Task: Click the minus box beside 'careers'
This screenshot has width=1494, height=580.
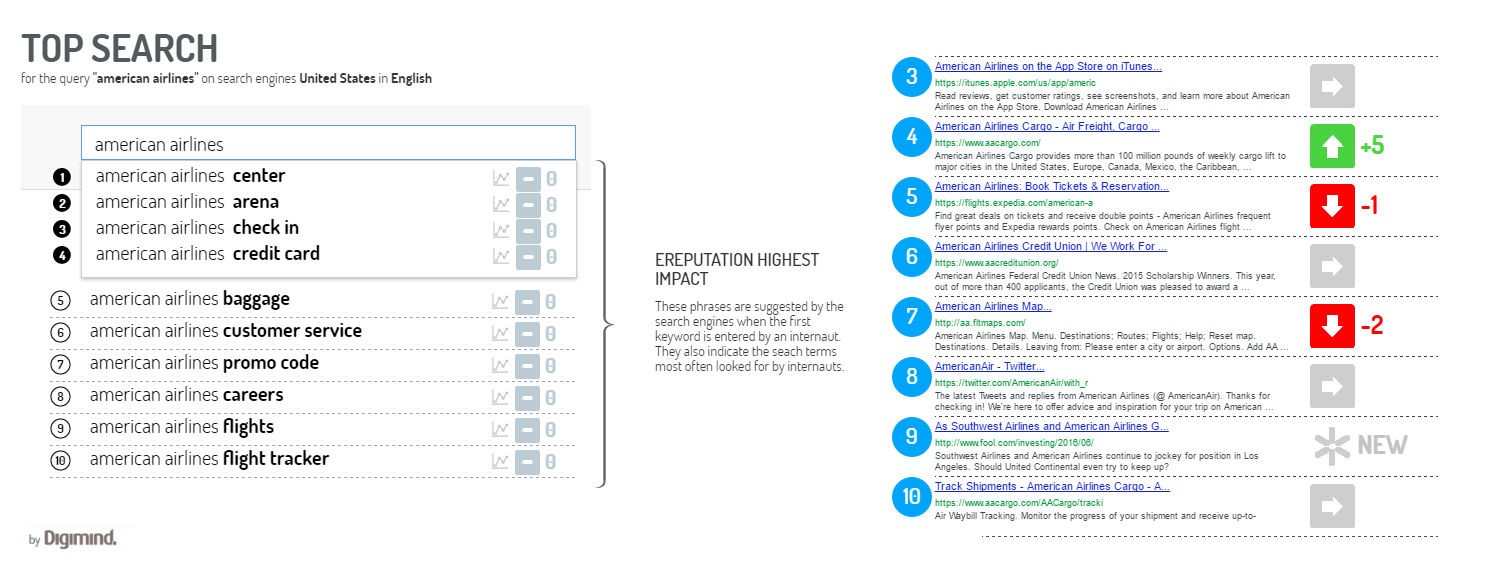Action: [528, 398]
